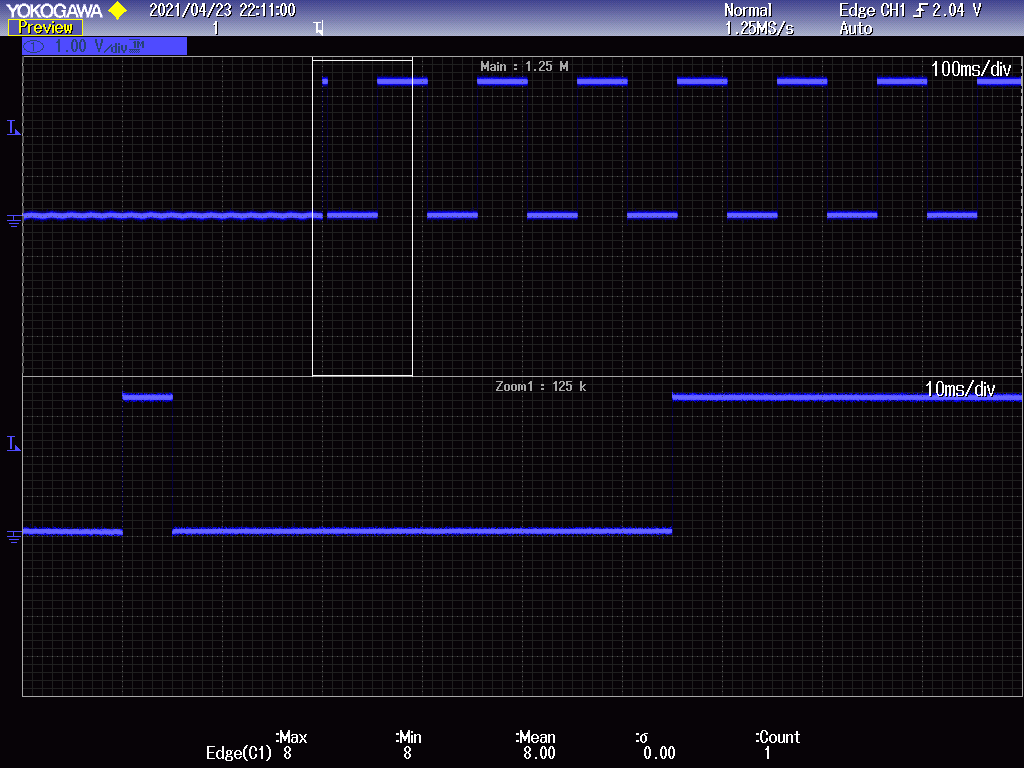The width and height of the screenshot is (1024, 768).
Task: Click the acquisition count number 1 at top
Action: pos(216,28)
